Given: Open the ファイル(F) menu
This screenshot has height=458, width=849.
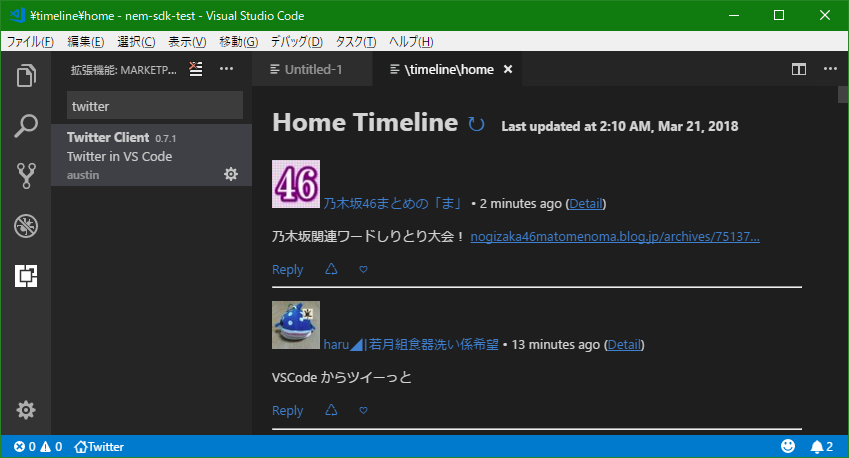Looking at the screenshot, I should pos(30,42).
